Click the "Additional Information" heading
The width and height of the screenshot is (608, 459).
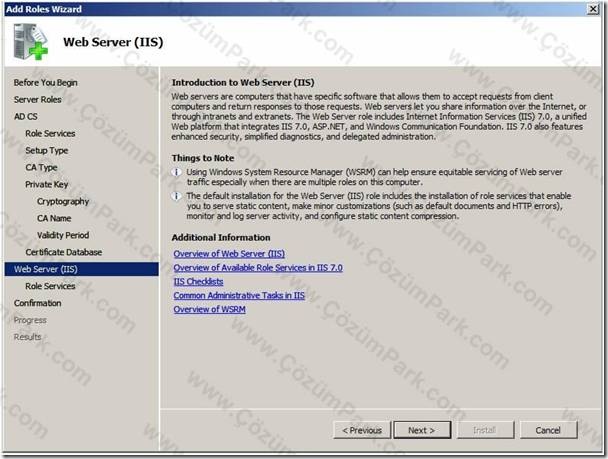coord(221,238)
